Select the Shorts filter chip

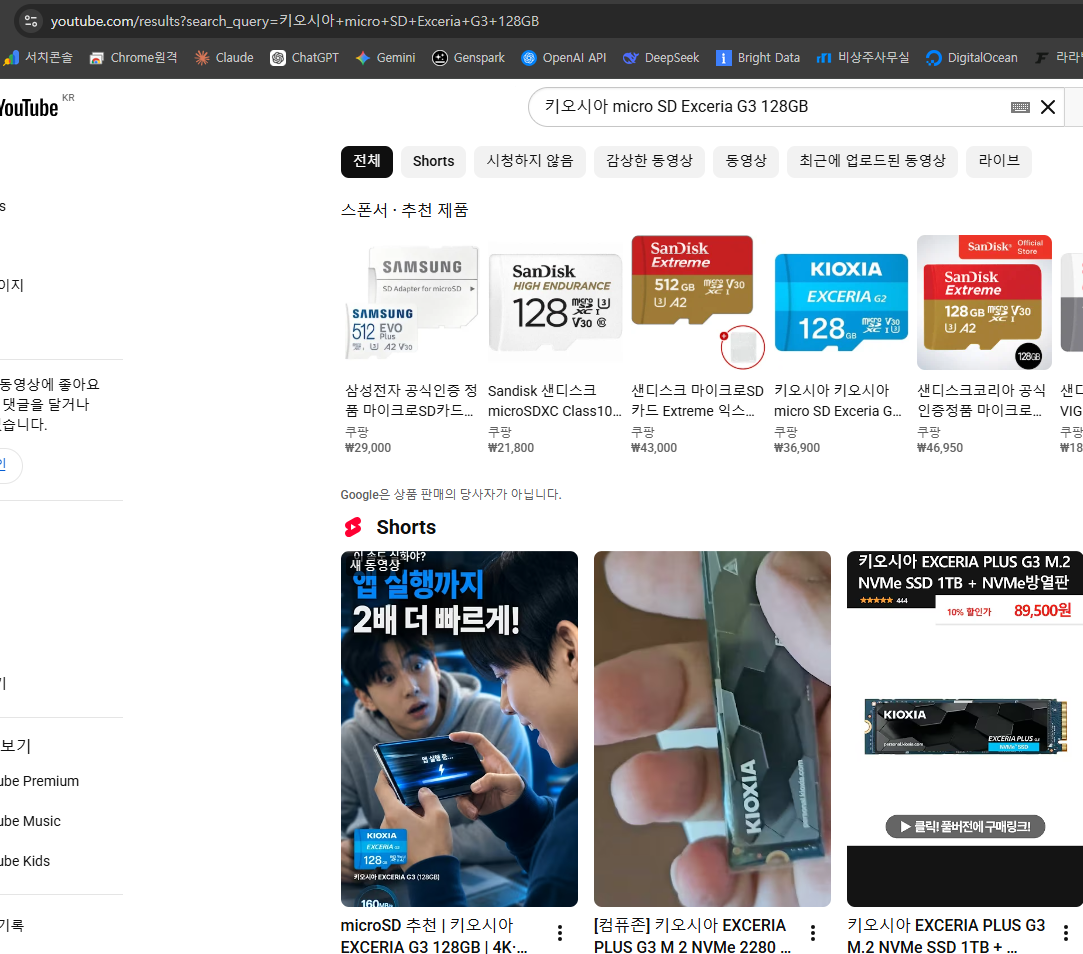(434, 161)
